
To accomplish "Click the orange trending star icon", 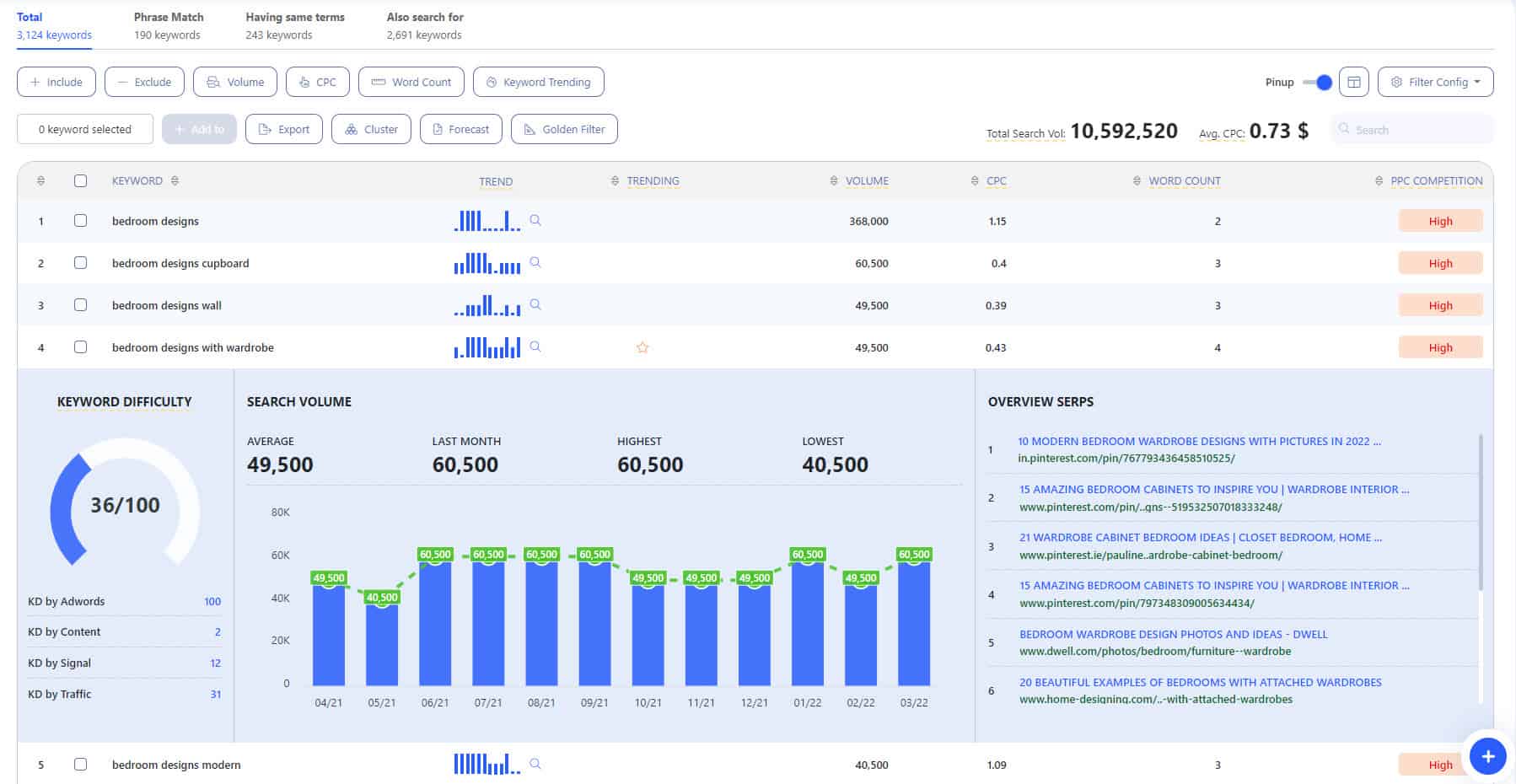I will pyautogui.click(x=642, y=347).
